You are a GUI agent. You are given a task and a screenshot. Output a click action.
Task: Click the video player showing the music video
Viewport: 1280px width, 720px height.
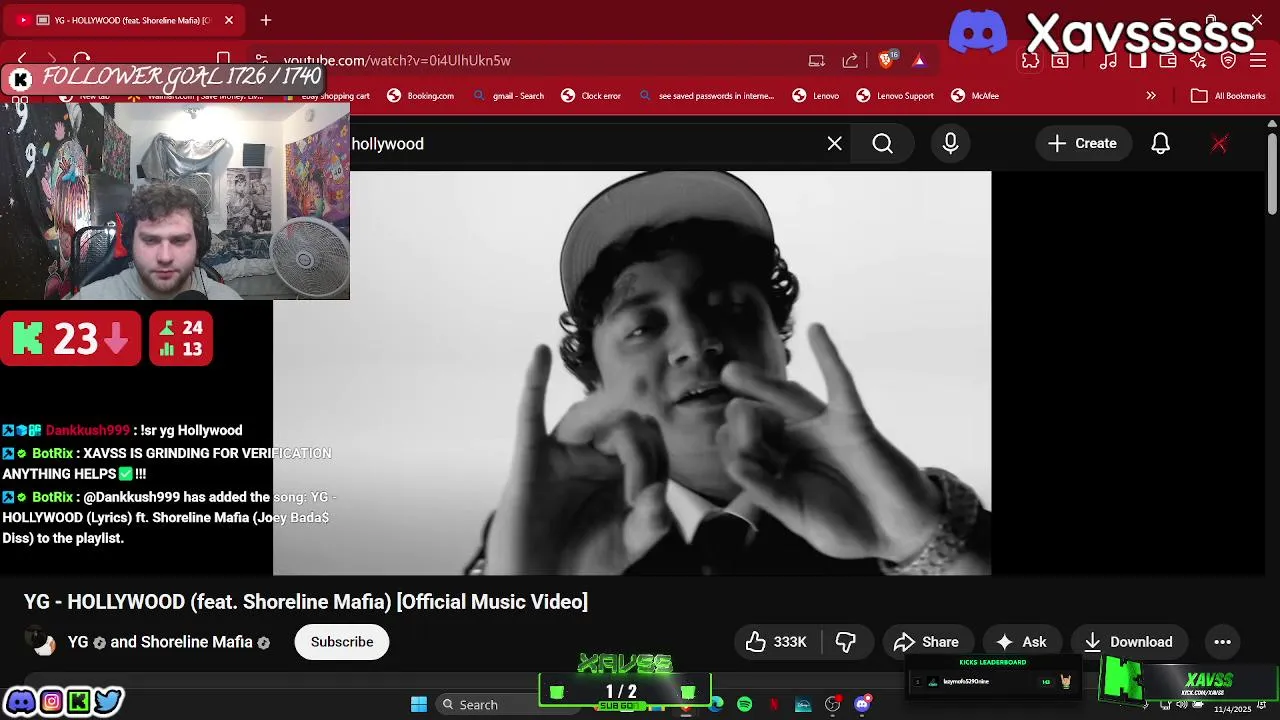click(x=632, y=373)
